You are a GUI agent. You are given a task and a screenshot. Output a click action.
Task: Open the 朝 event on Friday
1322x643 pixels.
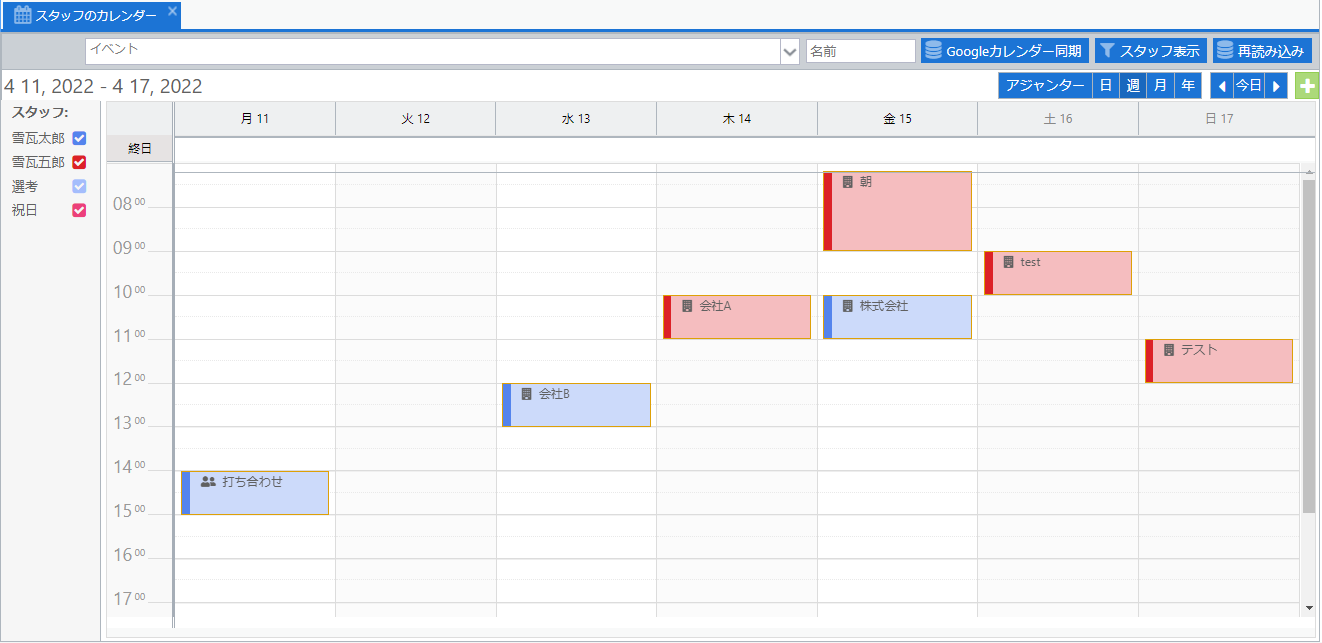(898, 211)
